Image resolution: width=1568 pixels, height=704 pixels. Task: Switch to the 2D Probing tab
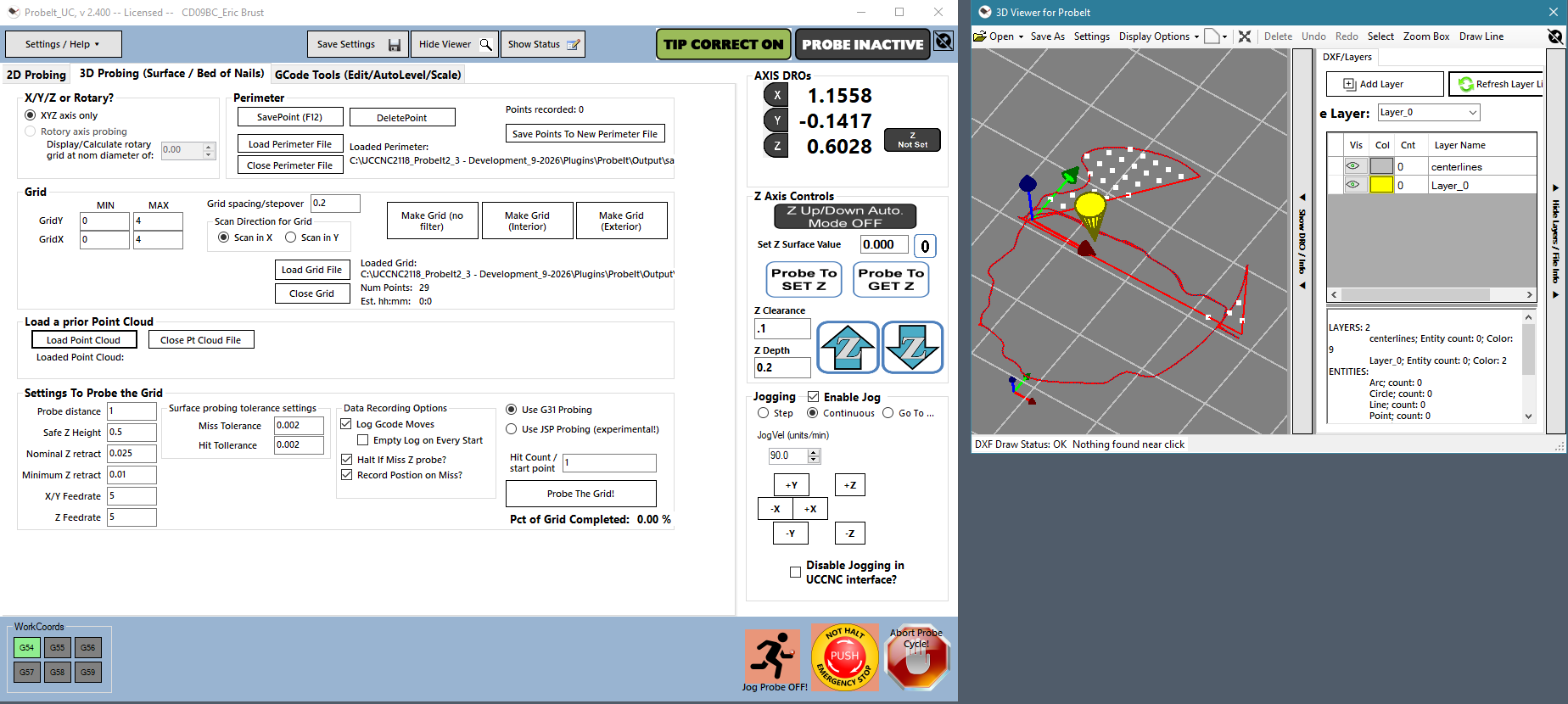tap(36, 75)
